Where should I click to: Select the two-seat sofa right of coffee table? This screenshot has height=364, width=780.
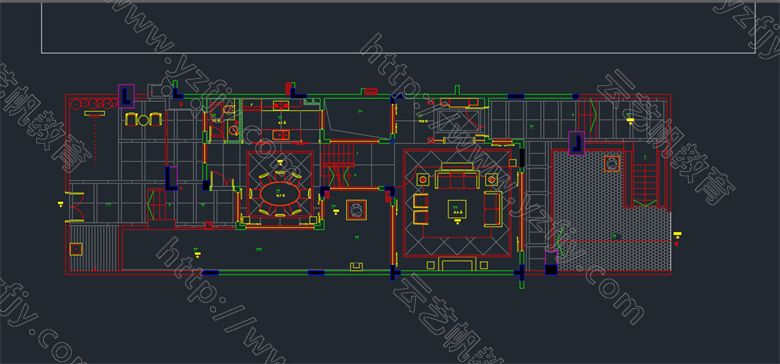(x=492, y=208)
